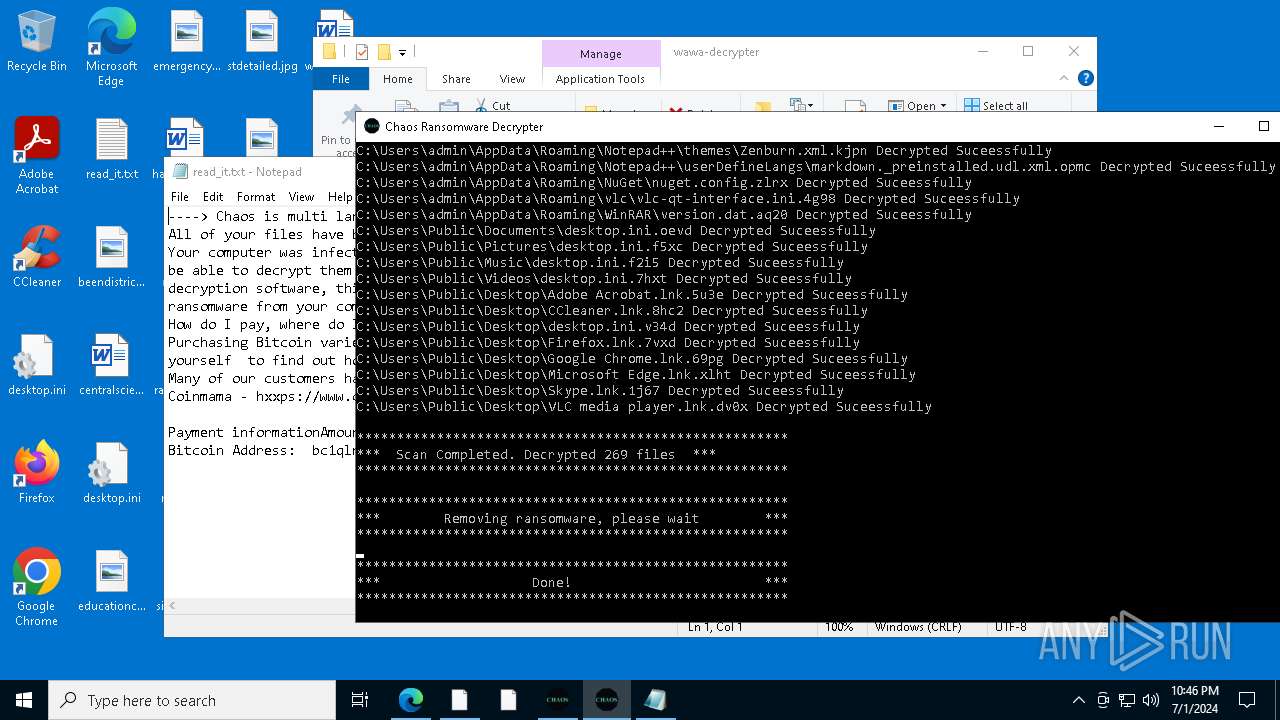The height and width of the screenshot is (720, 1280).
Task: Open the Application Tools ribbon tab
Action: (x=600, y=79)
